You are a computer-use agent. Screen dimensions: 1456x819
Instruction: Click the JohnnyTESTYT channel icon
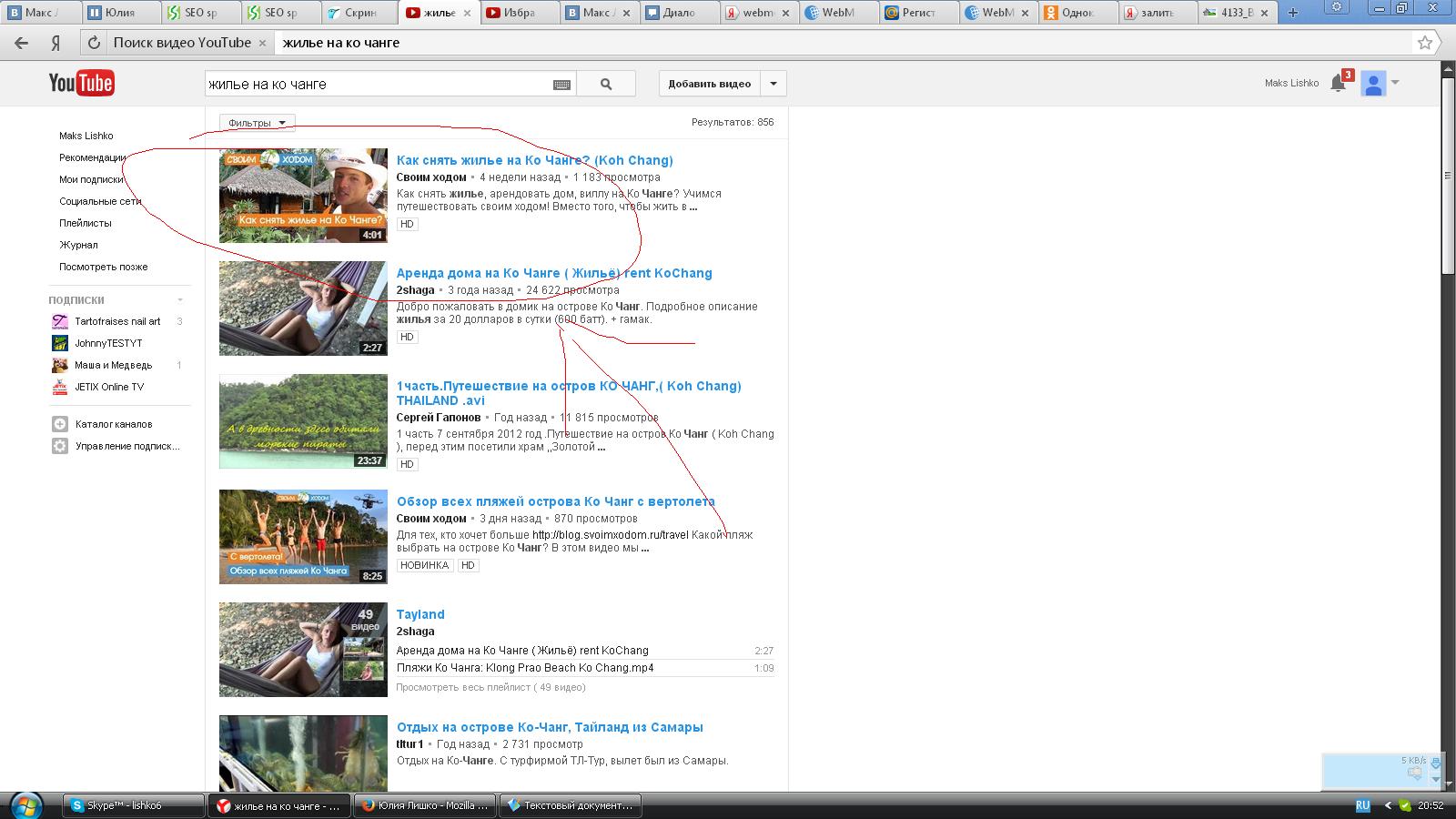59,343
